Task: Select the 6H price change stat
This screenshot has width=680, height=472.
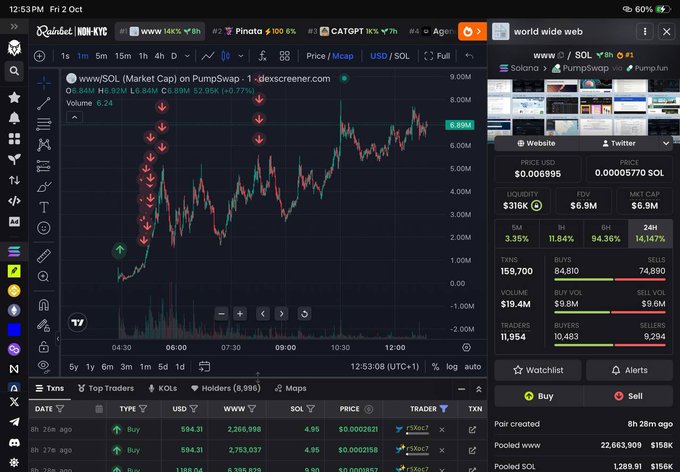Action: pyautogui.click(x=605, y=233)
